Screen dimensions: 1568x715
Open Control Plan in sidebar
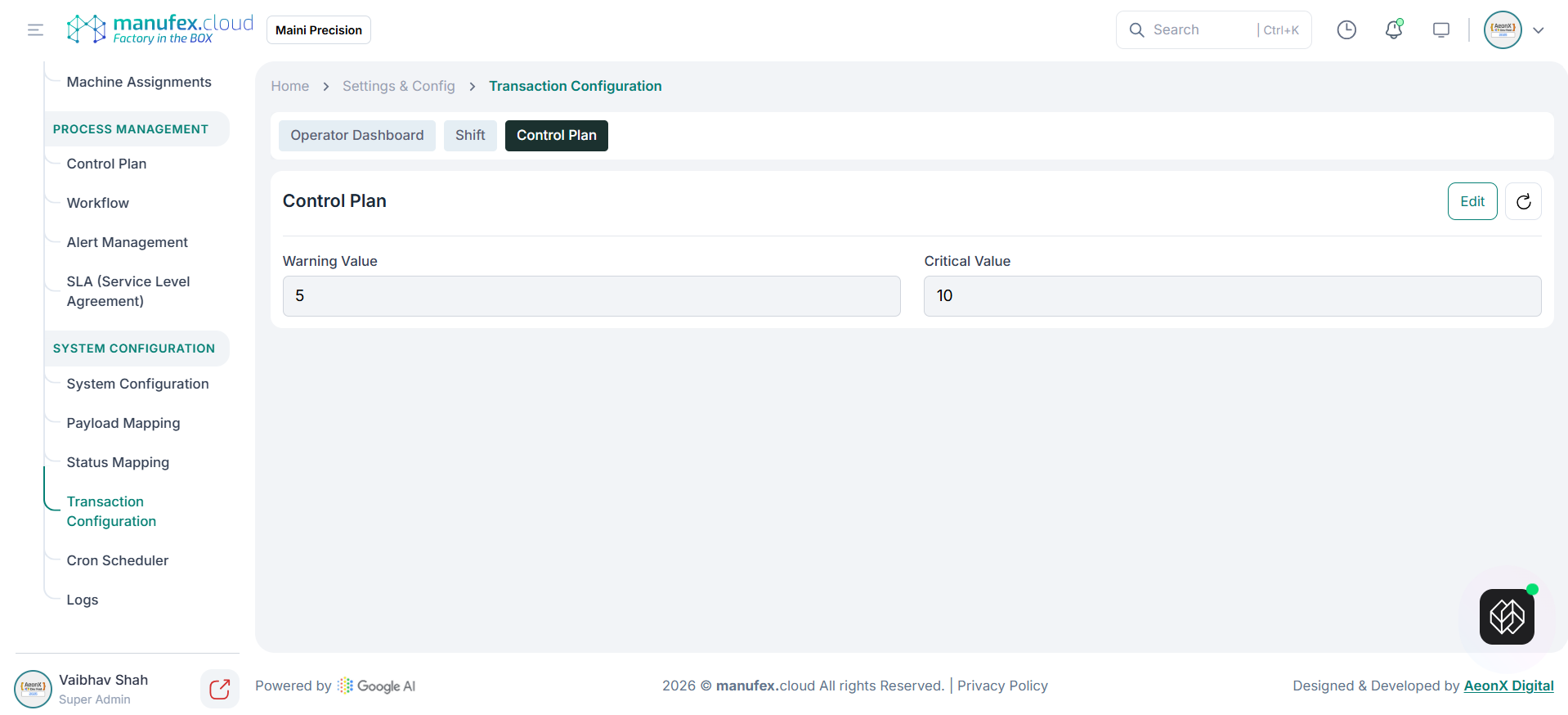(x=107, y=164)
